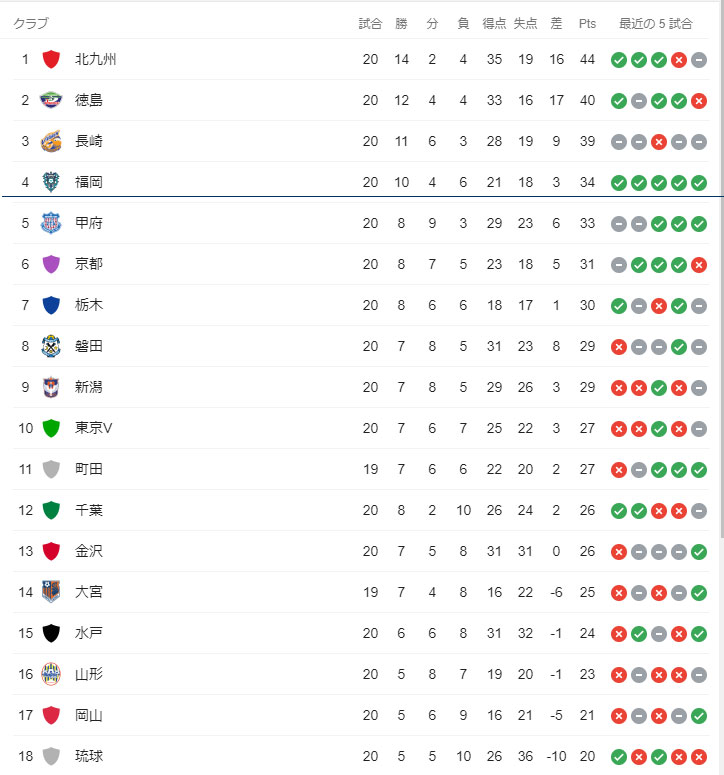The height and width of the screenshot is (775, 724).
Task: Click the 長崎 club crest icon
Action: point(51,141)
